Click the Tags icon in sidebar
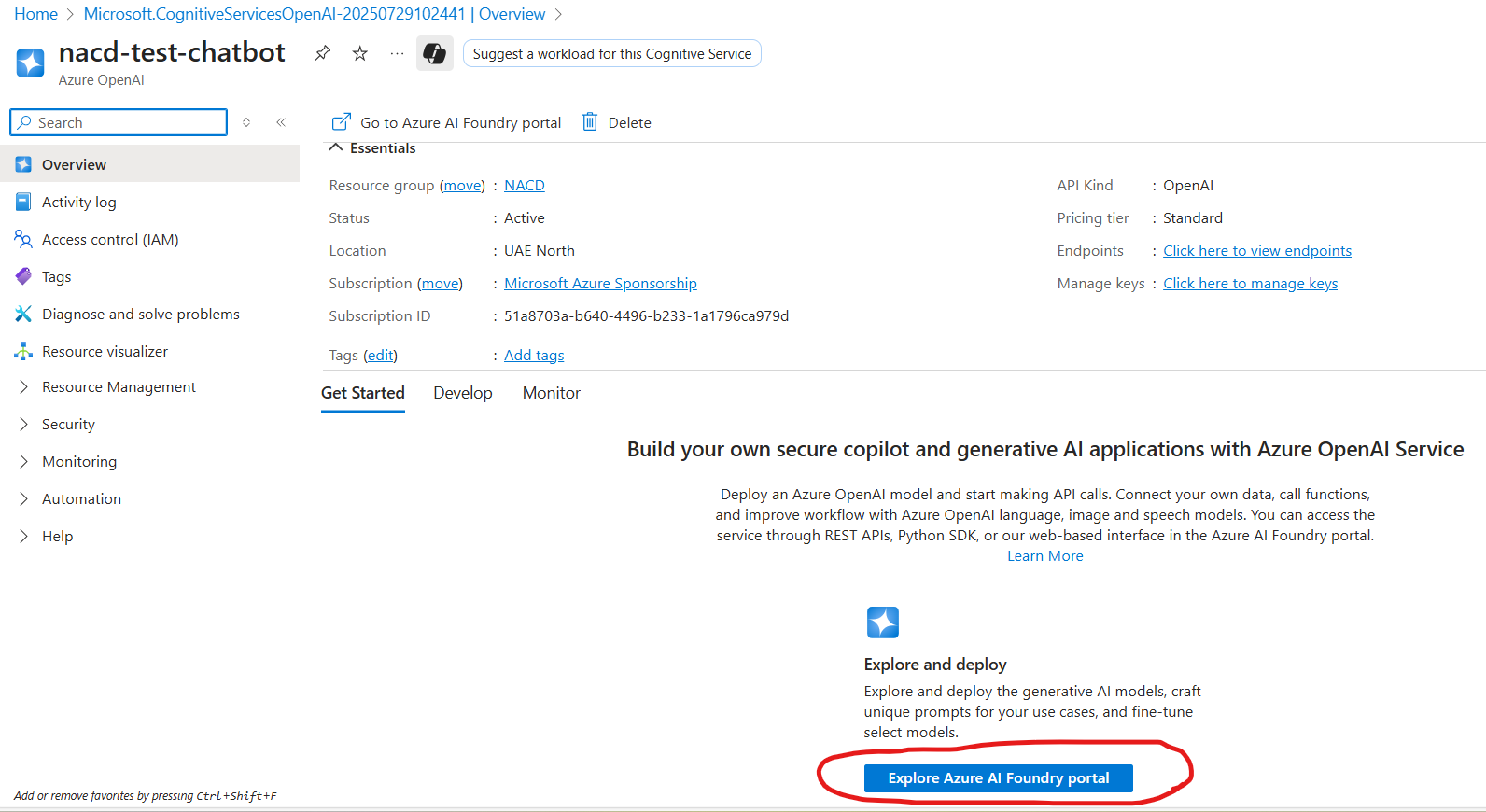The width and height of the screenshot is (1486, 812). click(23, 277)
